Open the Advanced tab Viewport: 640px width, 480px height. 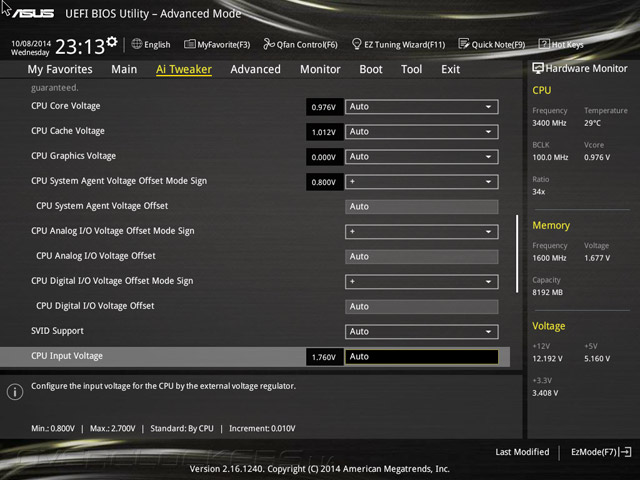[256, 69]
